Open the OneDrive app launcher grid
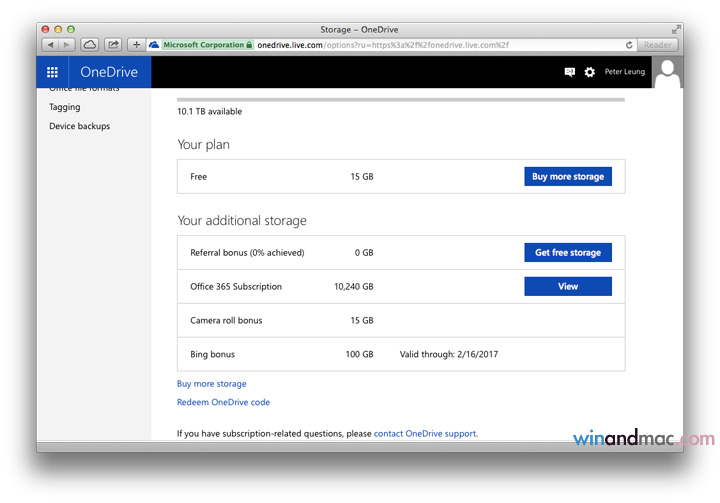The width and height of the screenshot is (720, 503). [52, 72]
